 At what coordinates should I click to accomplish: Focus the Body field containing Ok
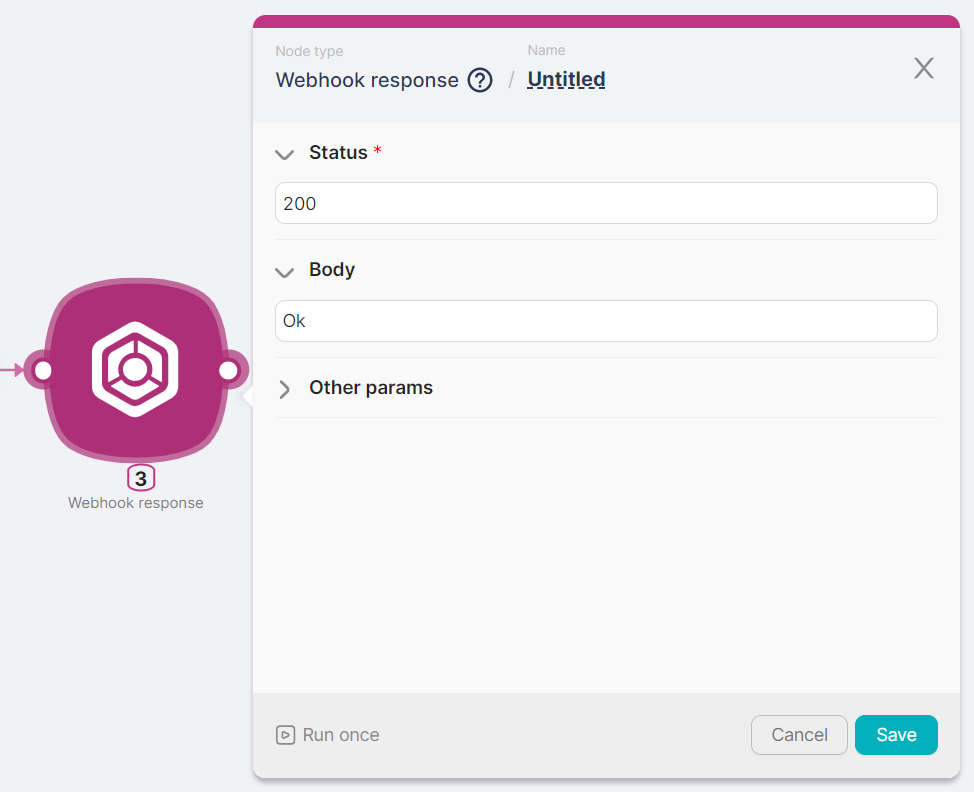[x=605, y=321]
